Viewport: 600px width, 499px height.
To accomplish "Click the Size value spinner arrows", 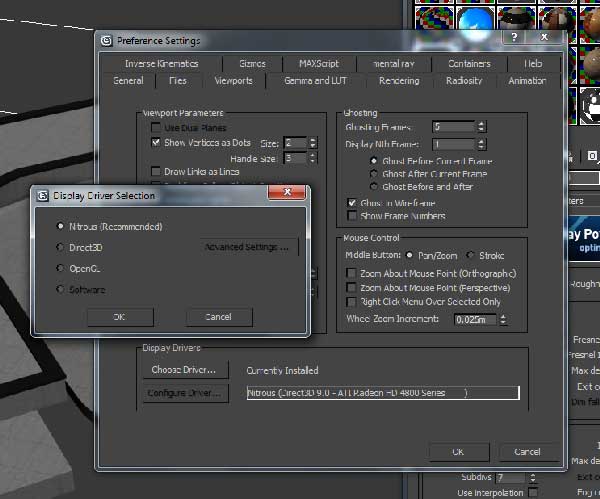I will point(313,143).
